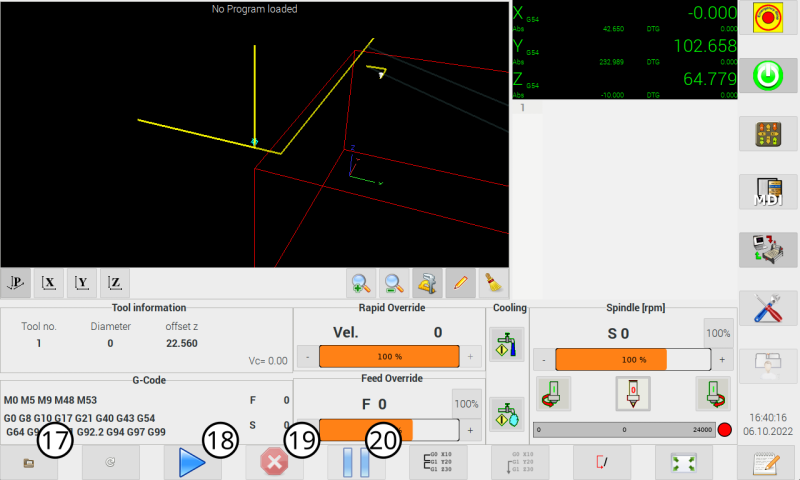Clear the plot with broom icon
Viewport: 800px width, 480px height.
(491, 283)
